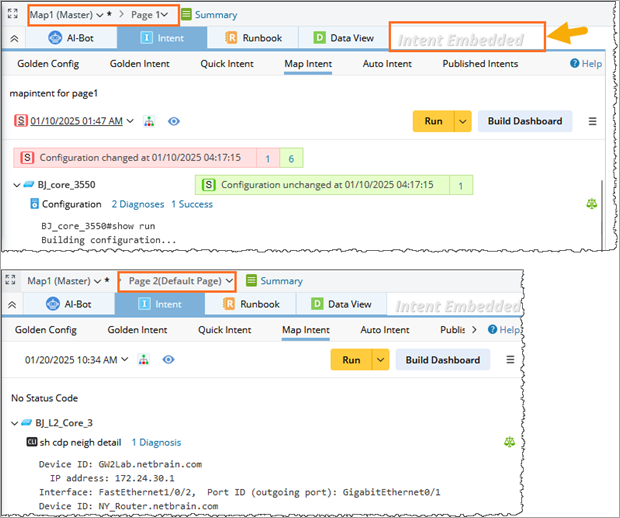Toggle the eye visibility icon in the bottom panel
The width and height of the screenshot is (620, 518).
(168, 360)
